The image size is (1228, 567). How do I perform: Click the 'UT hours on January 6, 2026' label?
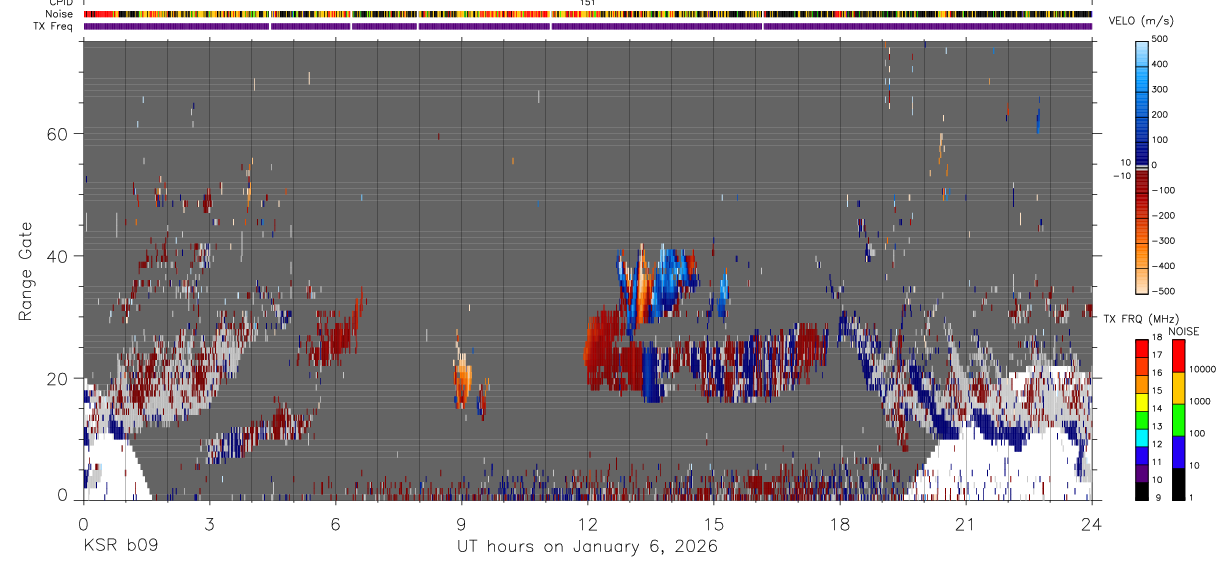click(587, 547)
